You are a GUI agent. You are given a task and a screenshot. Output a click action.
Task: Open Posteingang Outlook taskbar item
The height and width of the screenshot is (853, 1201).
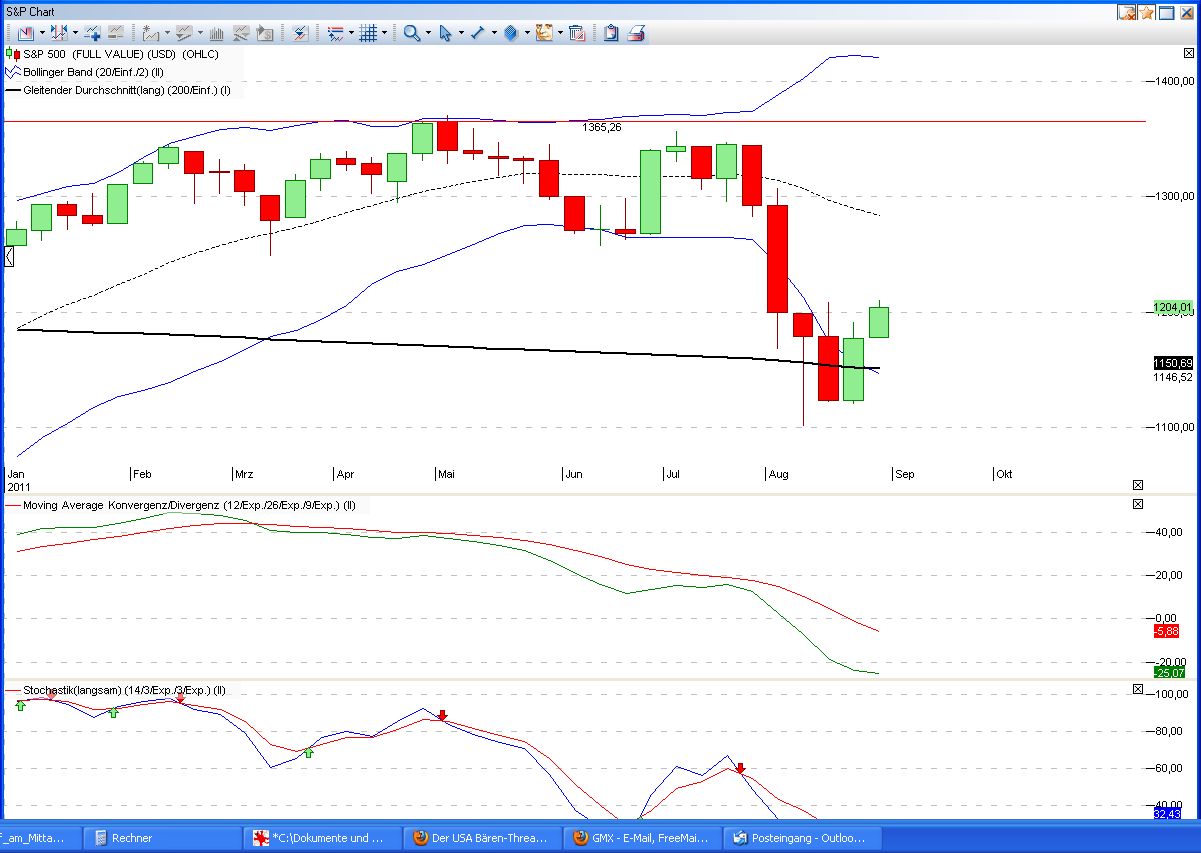click(803, 838)
